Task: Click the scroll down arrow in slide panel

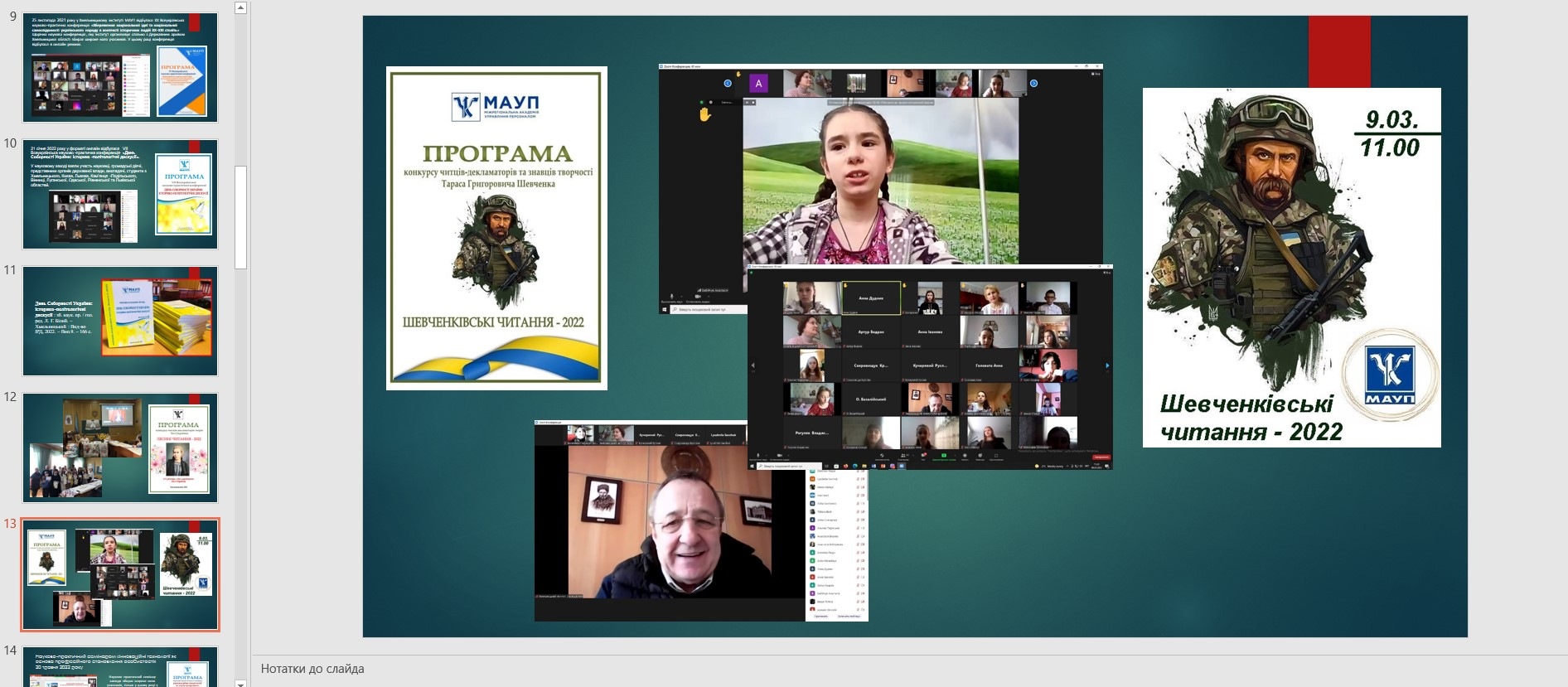Action: (x=240, y=683)
